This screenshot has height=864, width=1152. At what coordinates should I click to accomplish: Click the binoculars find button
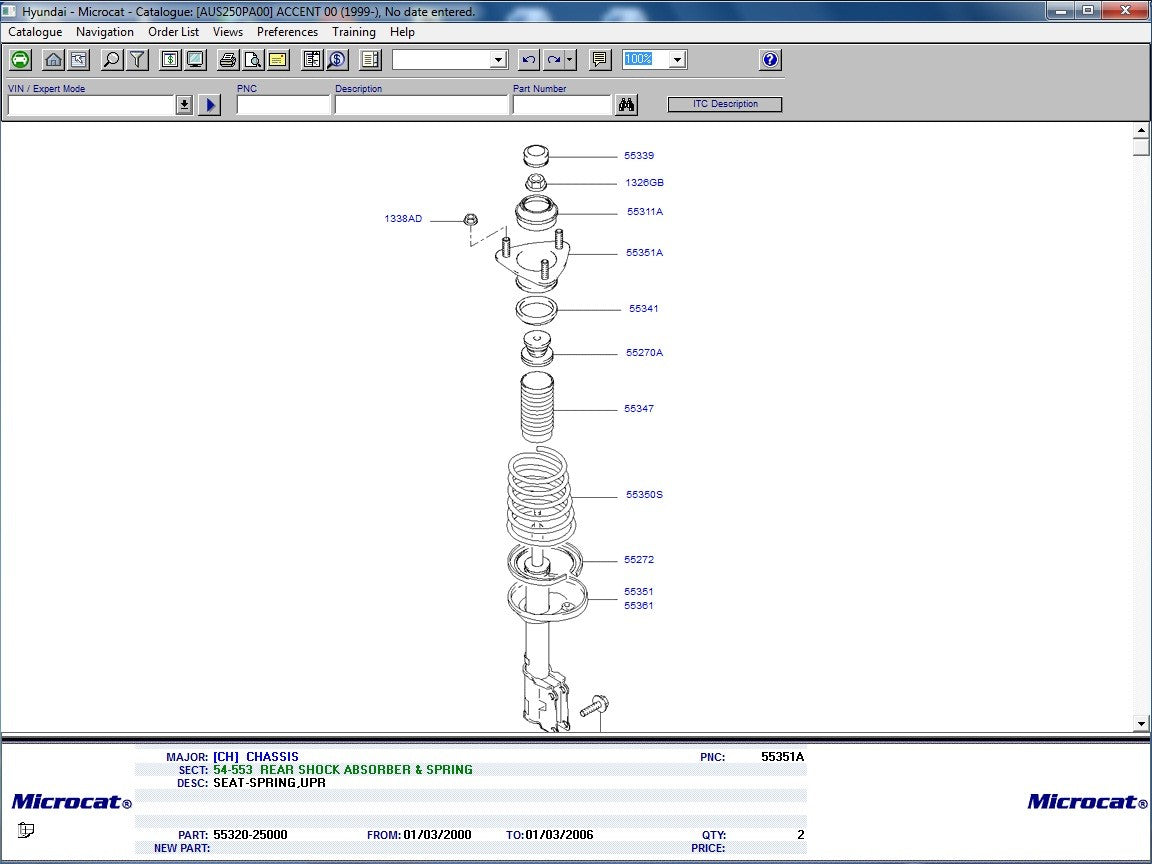(627, 105)
